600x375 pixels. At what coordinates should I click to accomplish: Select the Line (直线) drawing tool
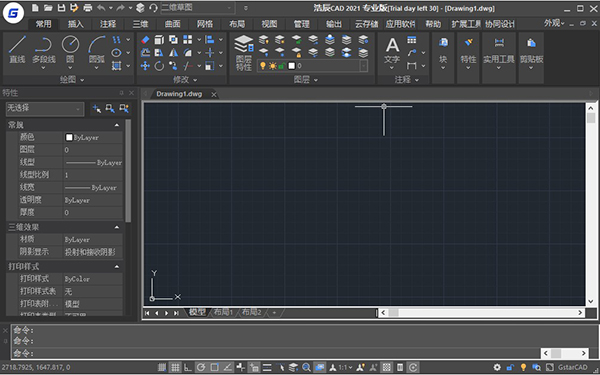pos(17,50)
